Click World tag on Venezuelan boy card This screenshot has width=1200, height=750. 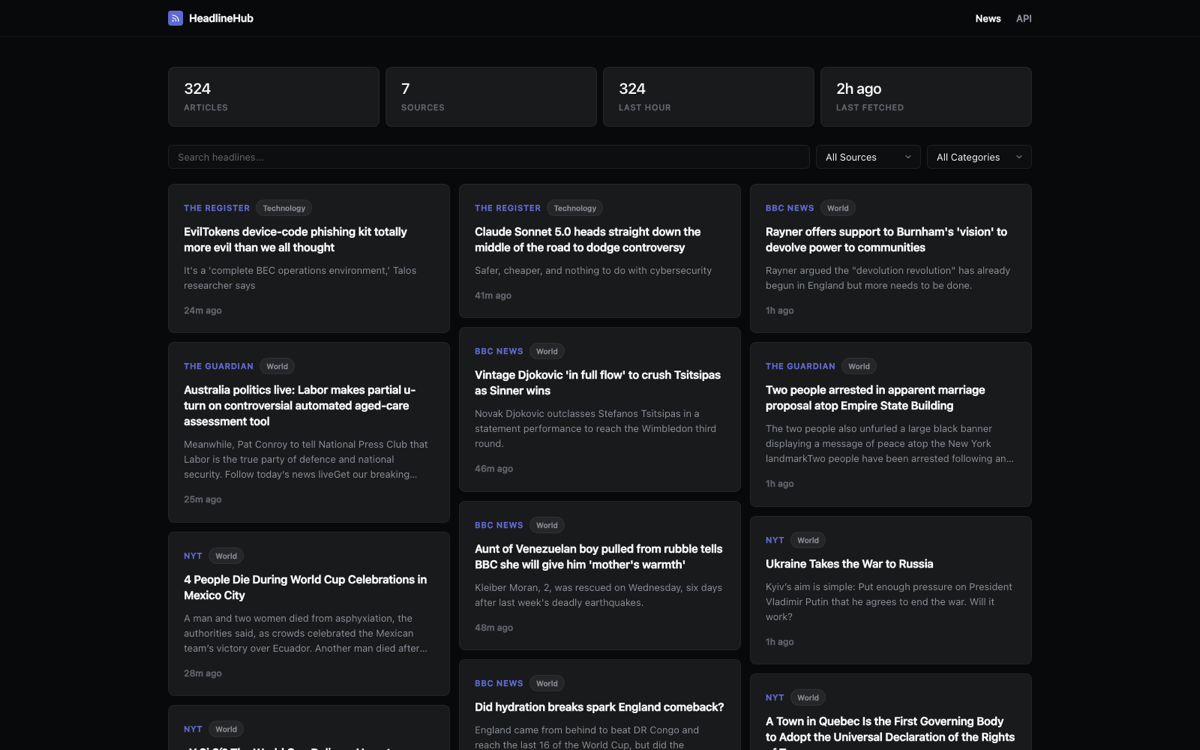click(x=547, y=525)
